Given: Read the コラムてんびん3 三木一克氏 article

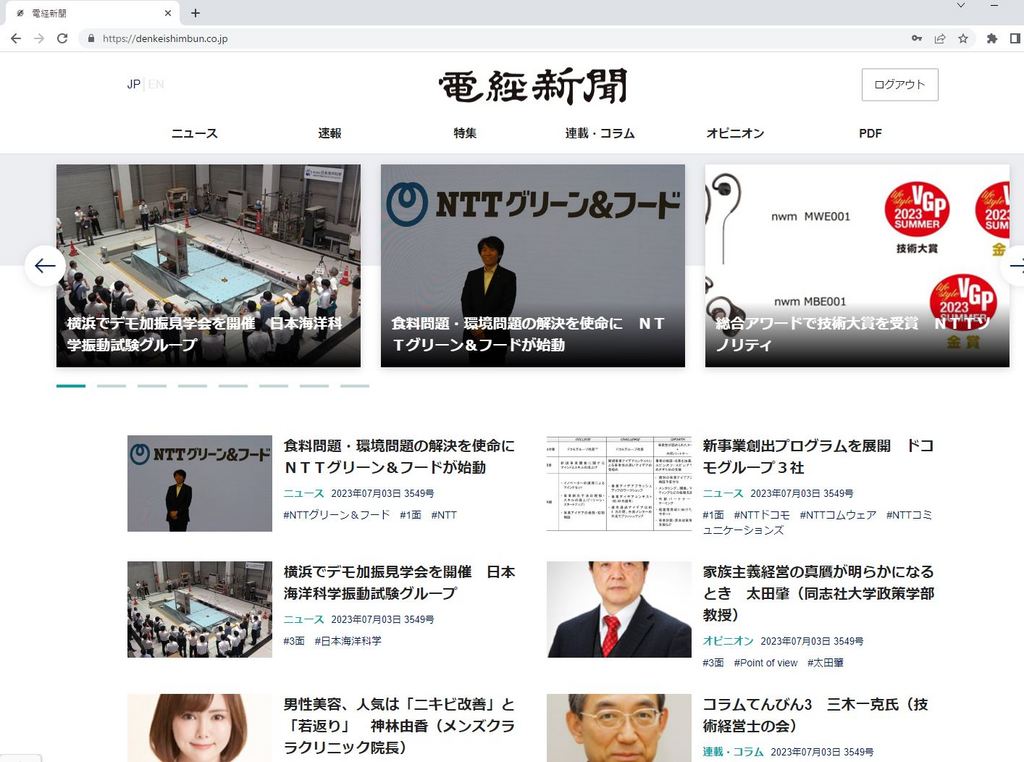Looking at the screenshot, I should 815,715.
